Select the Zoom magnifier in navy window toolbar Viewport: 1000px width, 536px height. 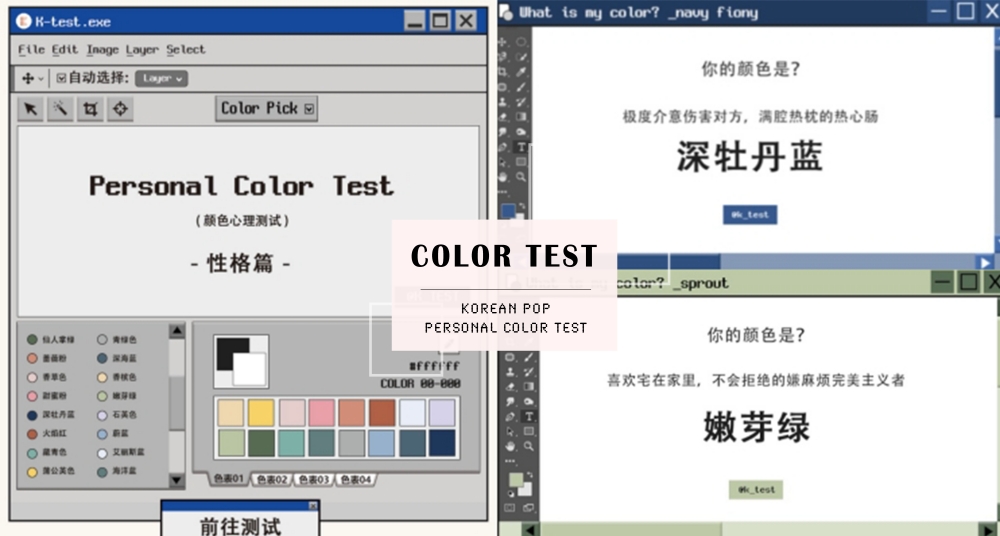(521, 177)
